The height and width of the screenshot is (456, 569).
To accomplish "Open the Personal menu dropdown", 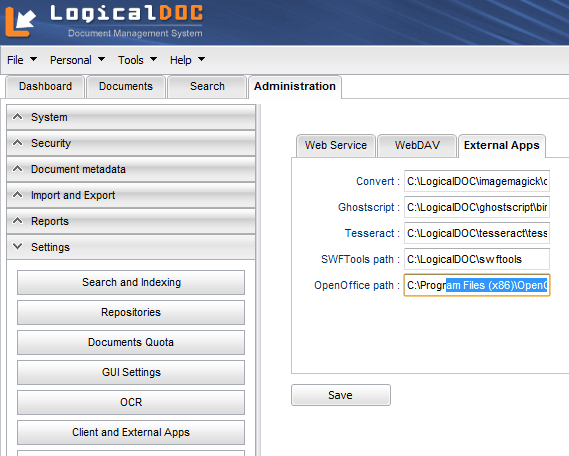I will pos(77,60).
